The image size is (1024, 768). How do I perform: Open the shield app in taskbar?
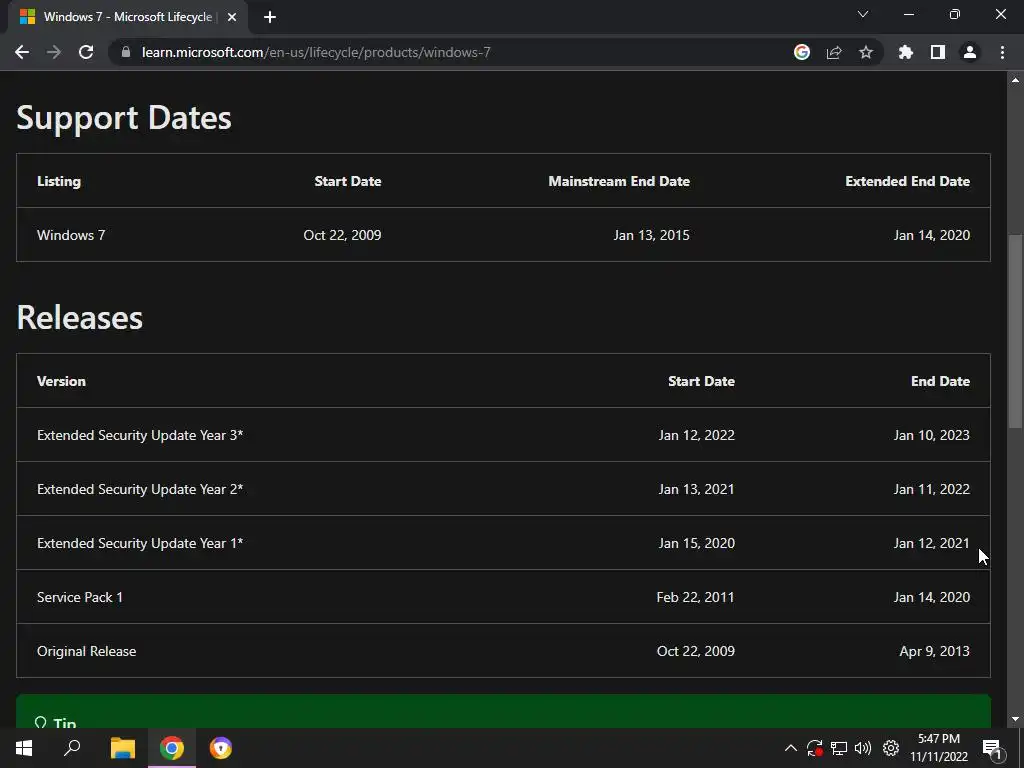pos(221,748)
